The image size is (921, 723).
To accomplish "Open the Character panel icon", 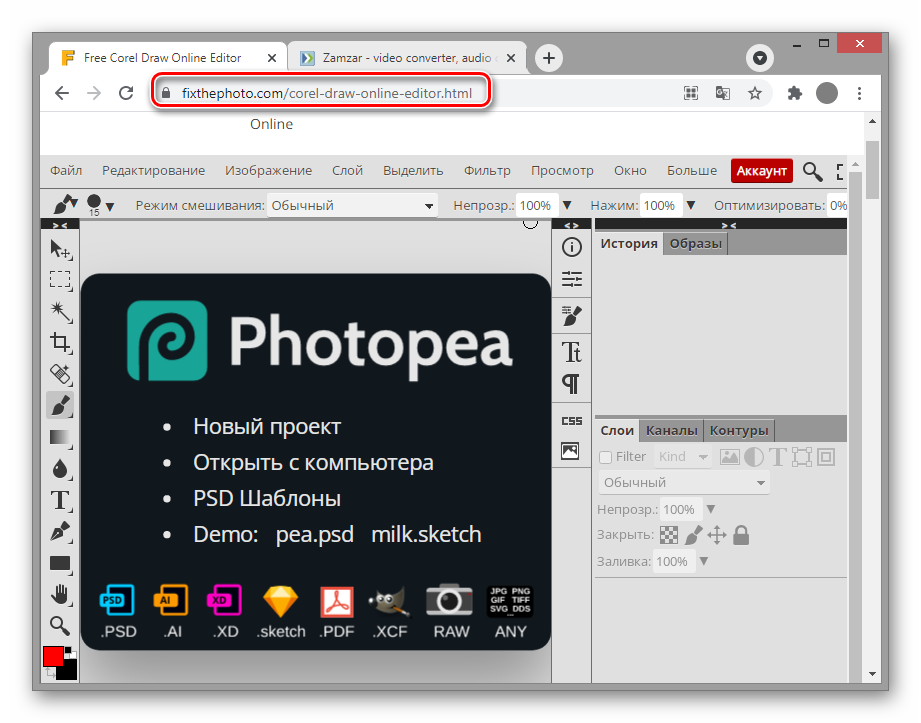I will [x=572, y=352].
